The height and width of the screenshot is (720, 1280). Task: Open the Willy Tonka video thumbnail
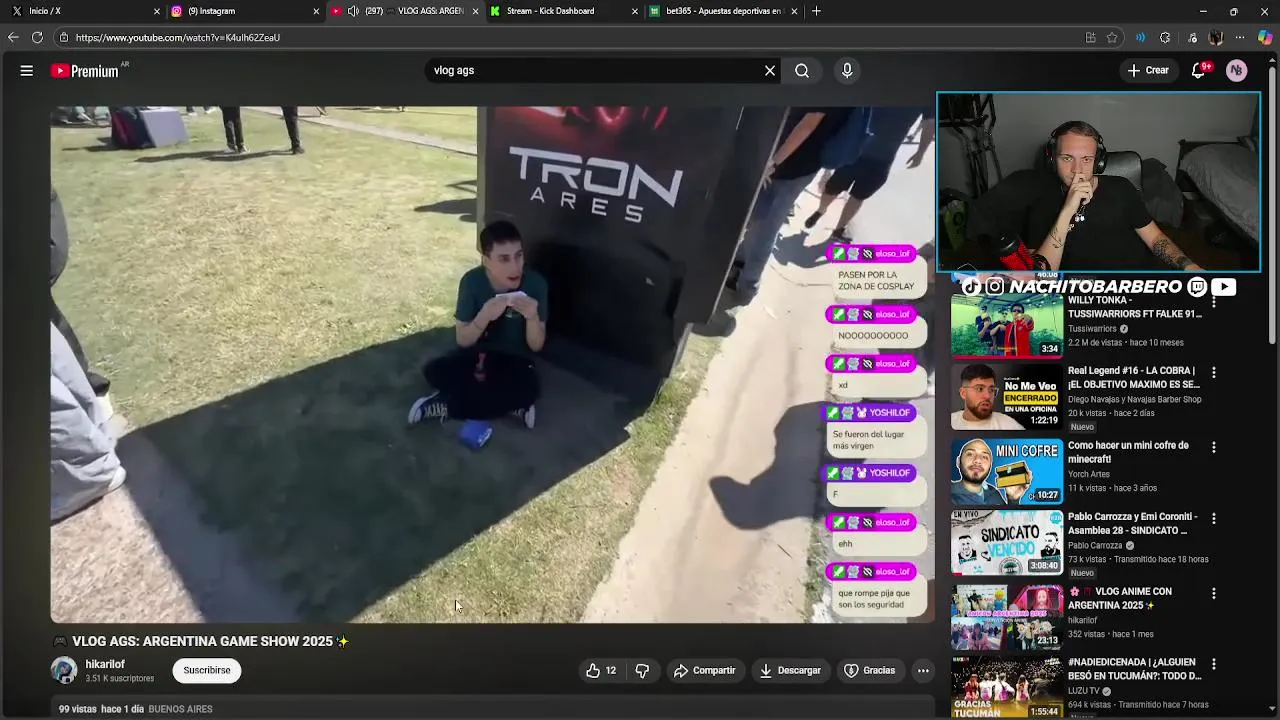point(1006,326)
